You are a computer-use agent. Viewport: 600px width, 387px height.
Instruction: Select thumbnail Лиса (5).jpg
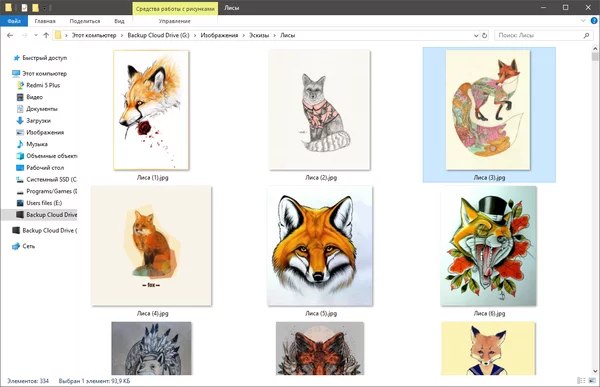coord(320,246)
